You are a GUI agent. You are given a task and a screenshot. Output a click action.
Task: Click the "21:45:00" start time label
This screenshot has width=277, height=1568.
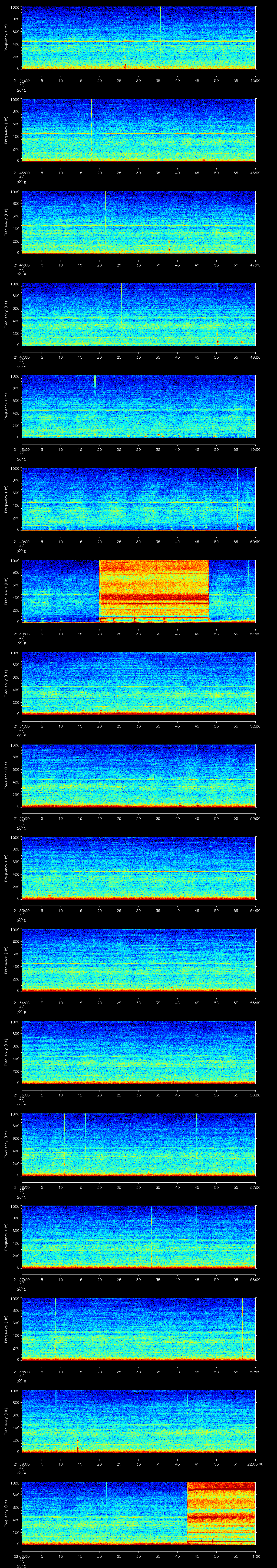(21, 173)
